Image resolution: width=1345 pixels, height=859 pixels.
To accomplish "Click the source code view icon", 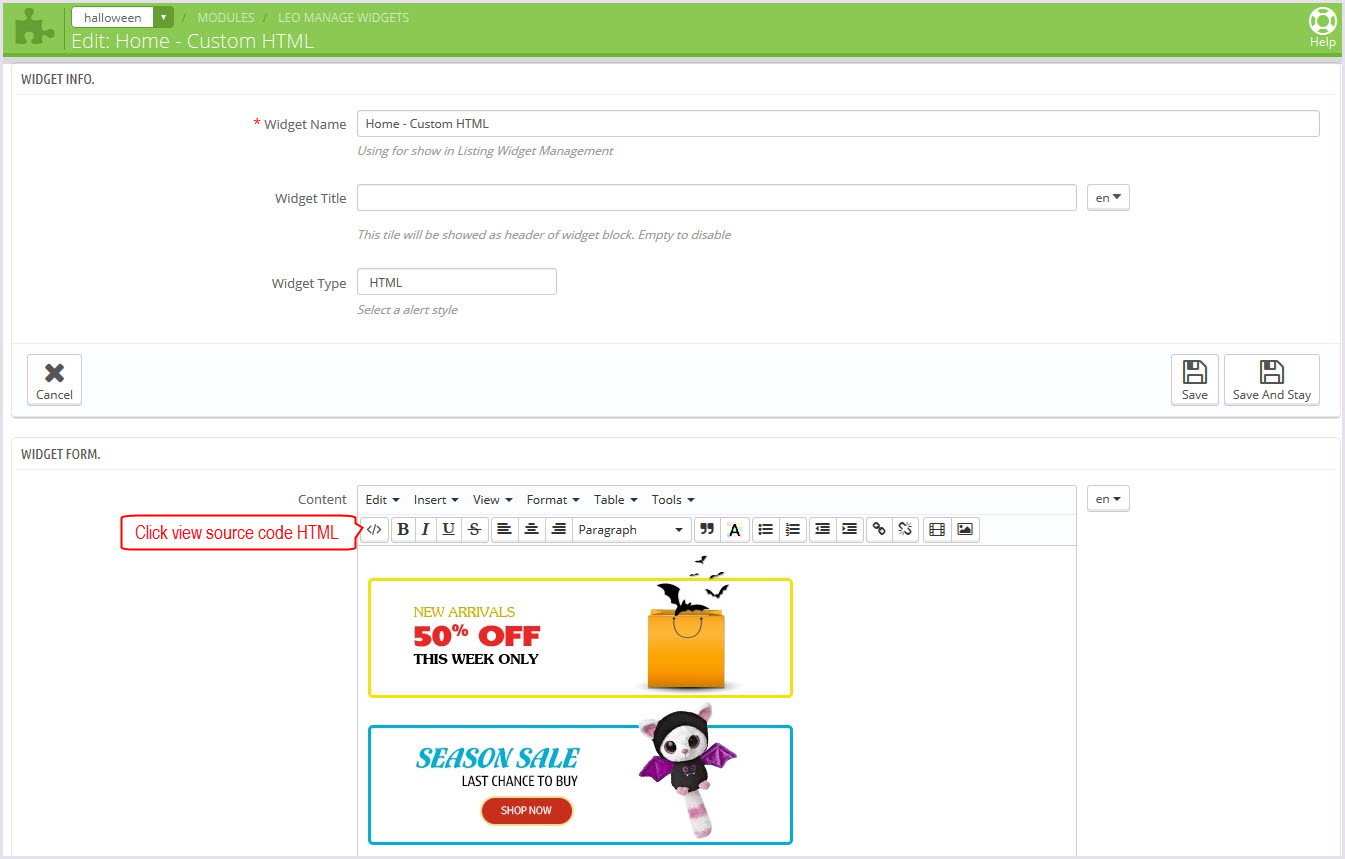I will coord(374,530).
